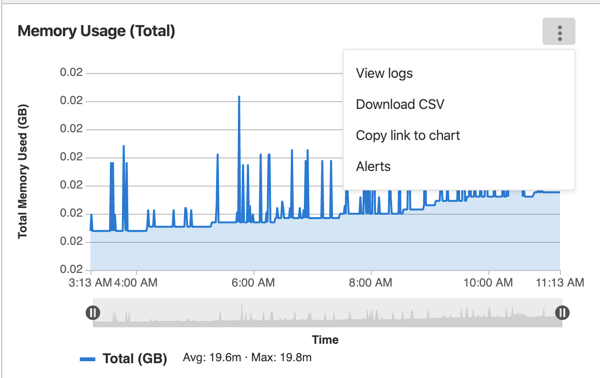The width and height of the screenshot is (600, 378).
Task: Click the Memory Usage (Total) chart title
Action: [96, 31]
